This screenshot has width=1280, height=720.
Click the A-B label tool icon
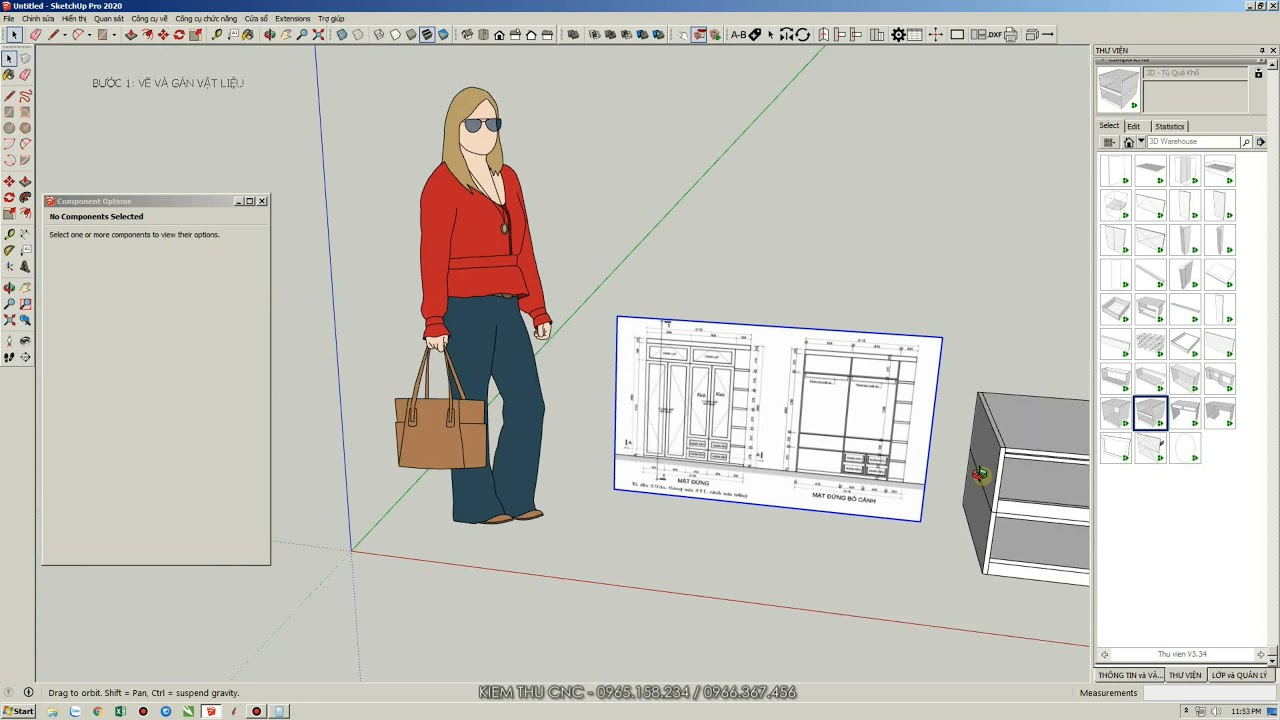point(738,34)
